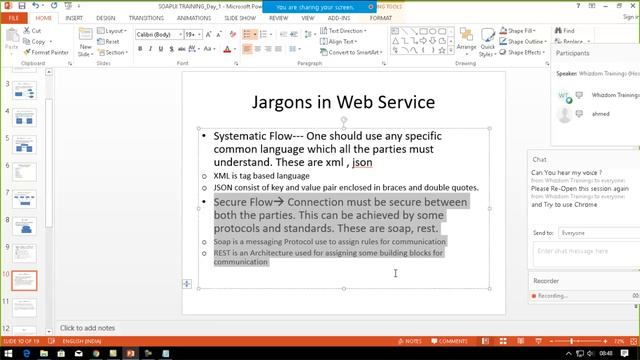
Task: Select the rectangle shape in shapes gallery
Action: tap(423, 31)
